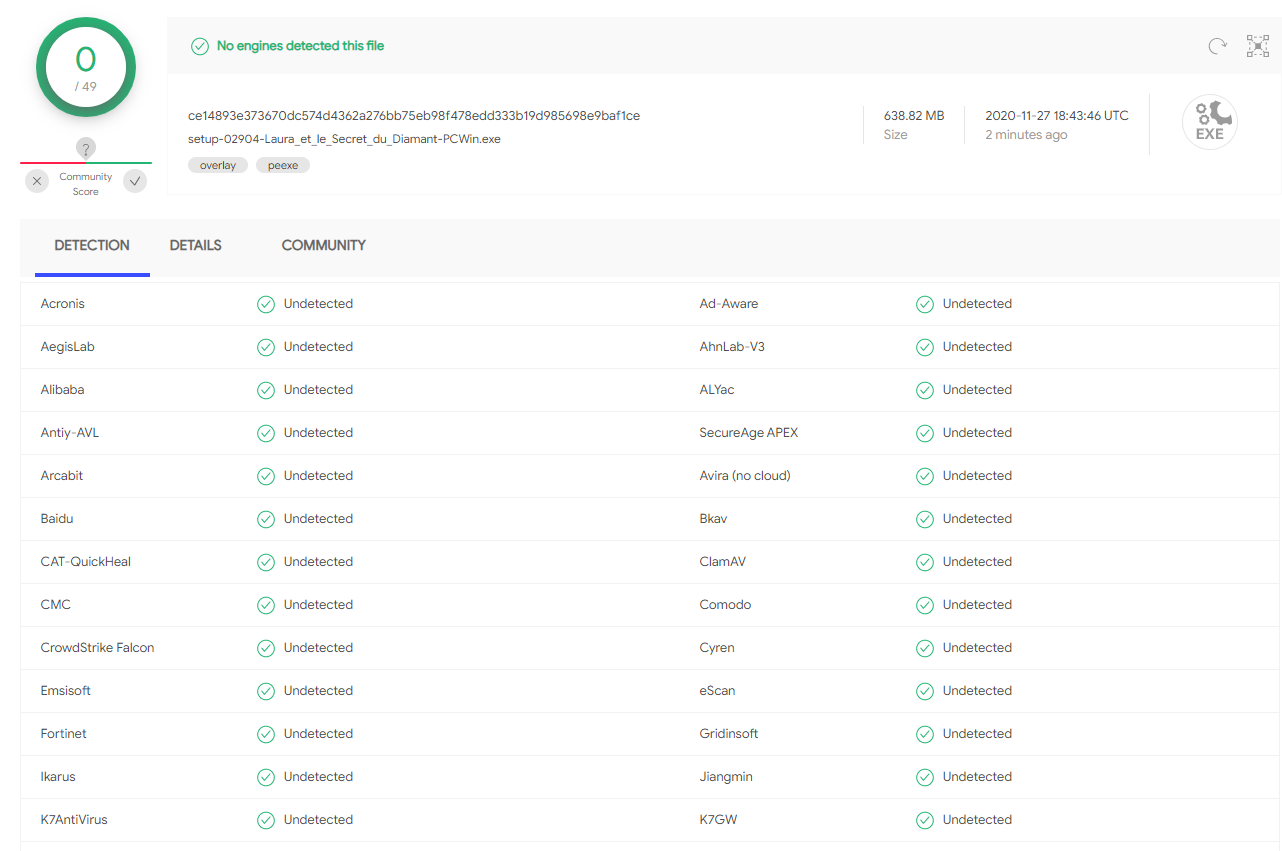Click Jiangmin undetected check icon
Viewport: 1282px width, 851px height.
(925, 777)
